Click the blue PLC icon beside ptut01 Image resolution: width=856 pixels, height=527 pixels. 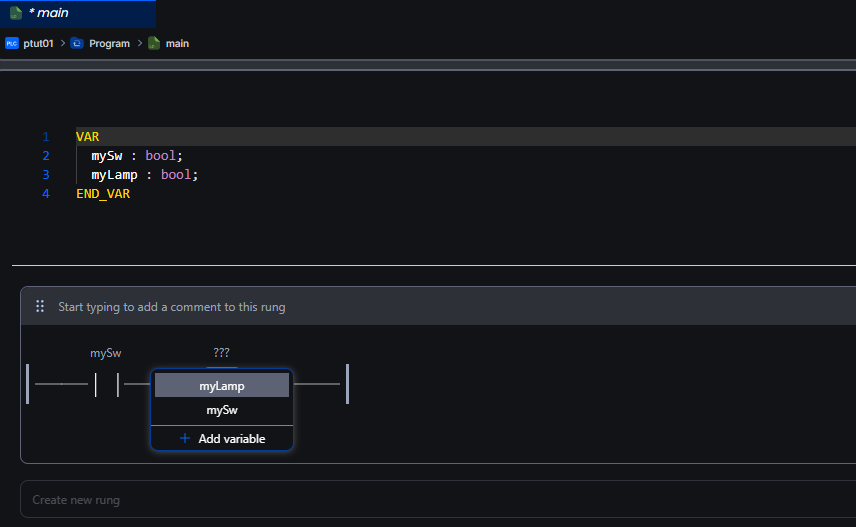click(x=12, y=44)
